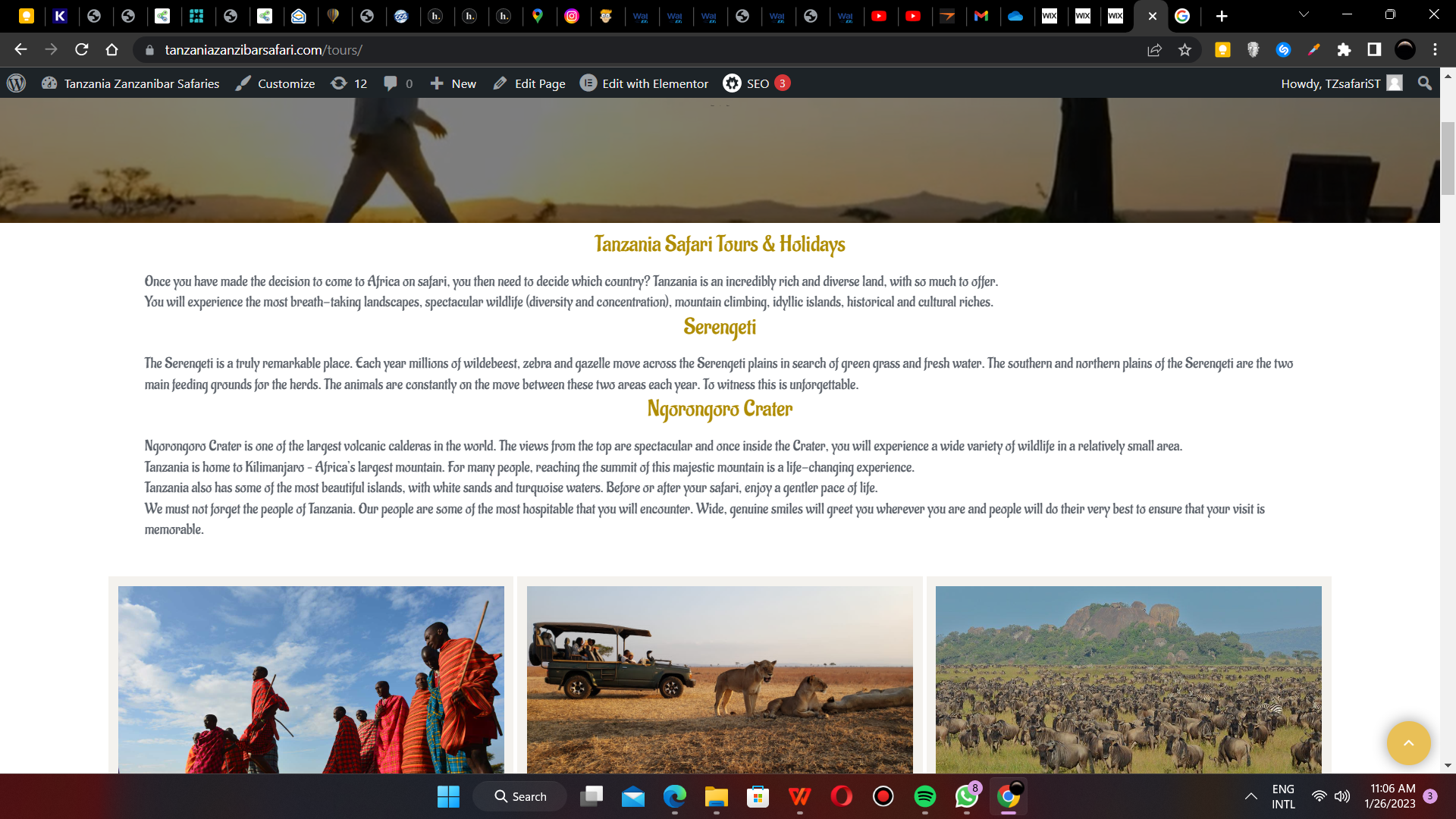Screen dimensions: 1456x819
Task: Click the address bar URL field
Action: 607,50
